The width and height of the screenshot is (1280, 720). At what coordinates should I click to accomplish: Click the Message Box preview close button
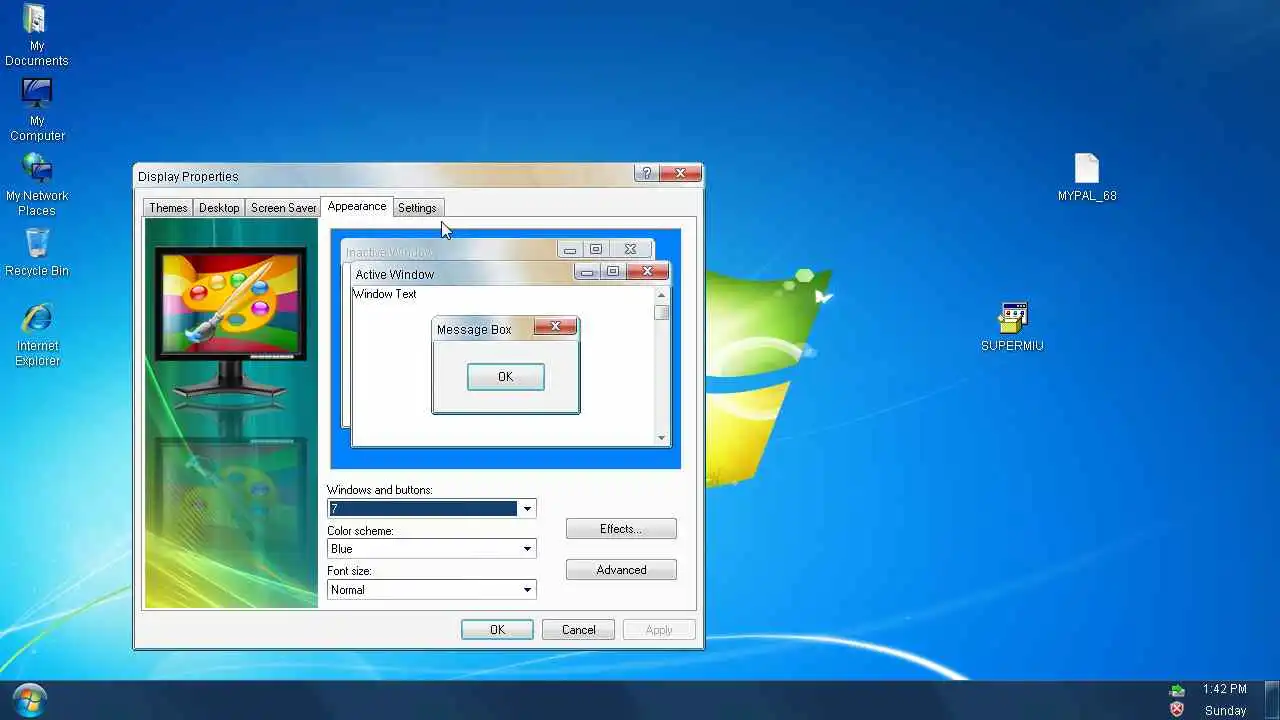pyautogui.click(x=555, y=326)
